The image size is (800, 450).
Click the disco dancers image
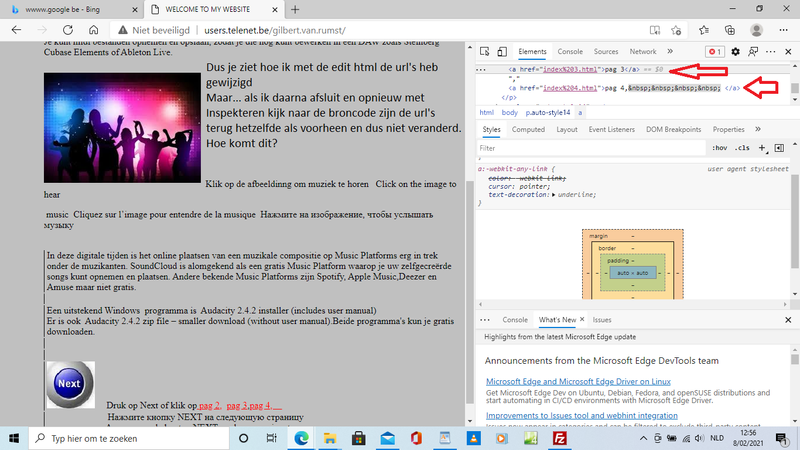point(122,128)
